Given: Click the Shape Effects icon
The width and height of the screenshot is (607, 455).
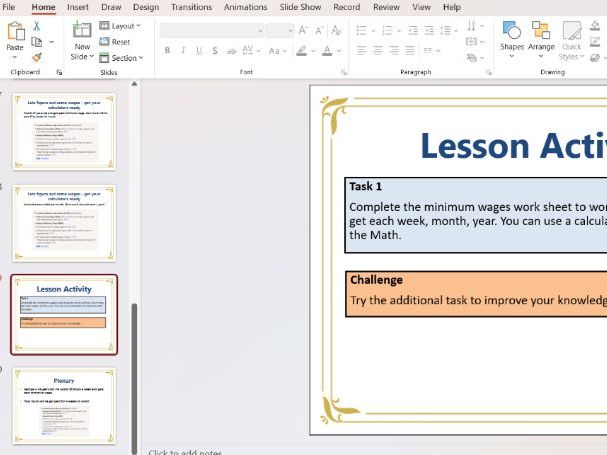Looking at the screenshot, I should click(595, 58).
